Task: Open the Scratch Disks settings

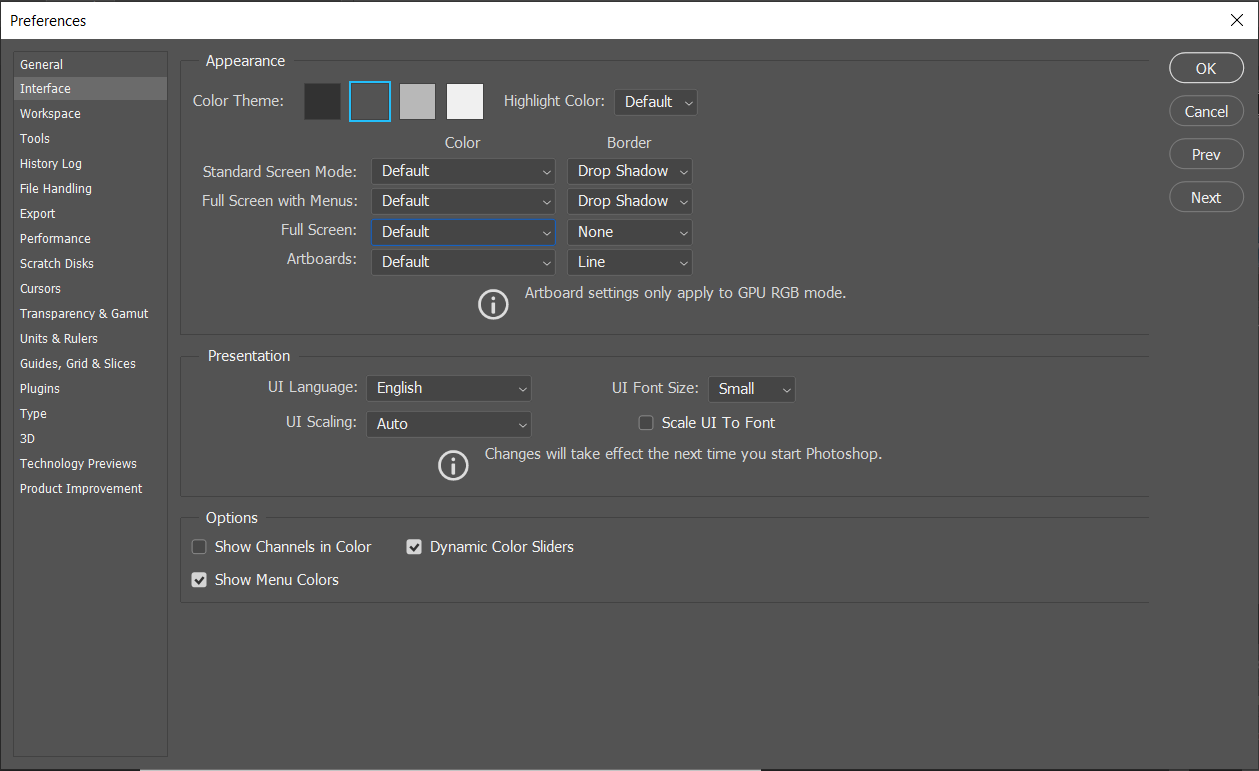Action: click(x=56, y=263)
